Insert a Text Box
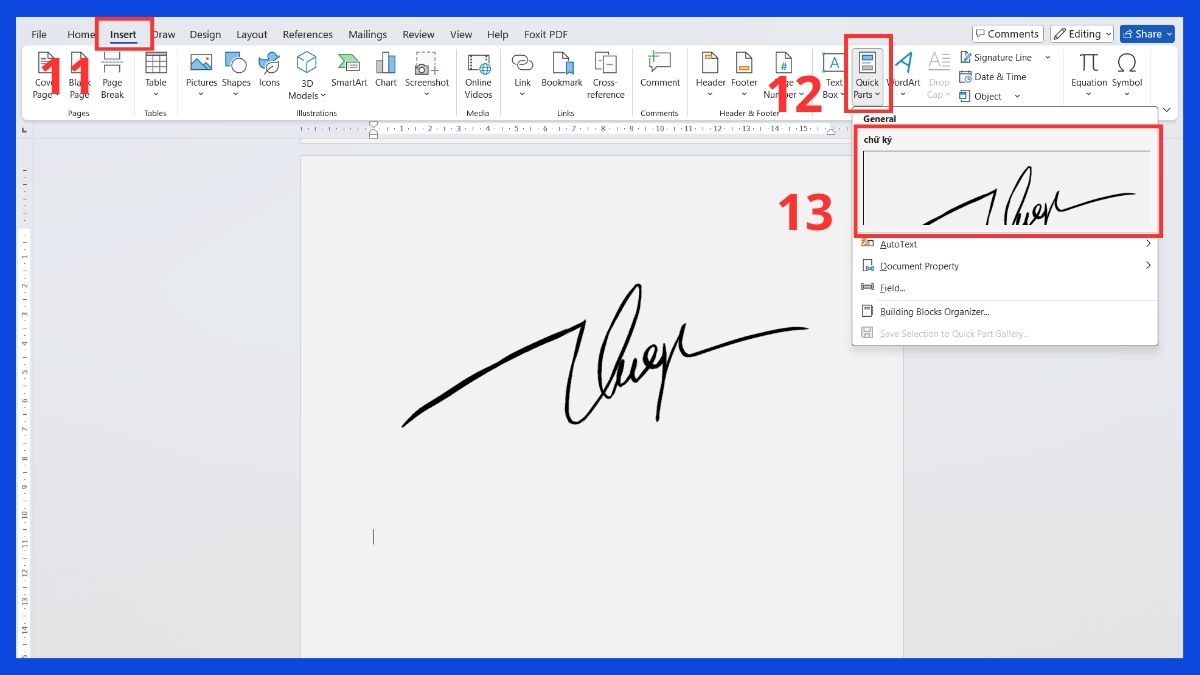This screenshot has width=1200, height=675. pyautogui.click(x=834, y=76)
